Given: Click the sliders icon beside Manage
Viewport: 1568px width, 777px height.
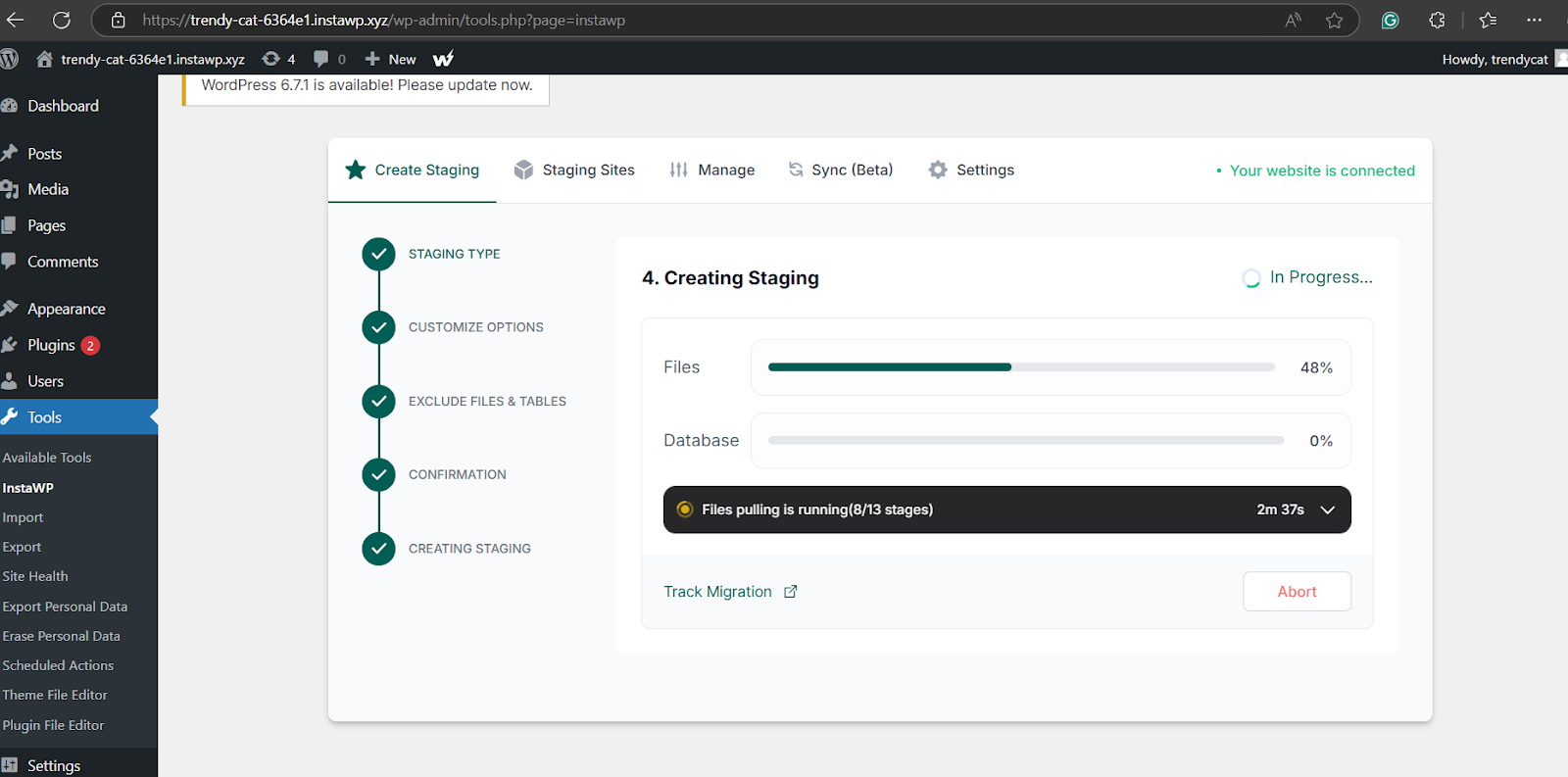Looking at the screenshot, I should (x=678, y=170).
